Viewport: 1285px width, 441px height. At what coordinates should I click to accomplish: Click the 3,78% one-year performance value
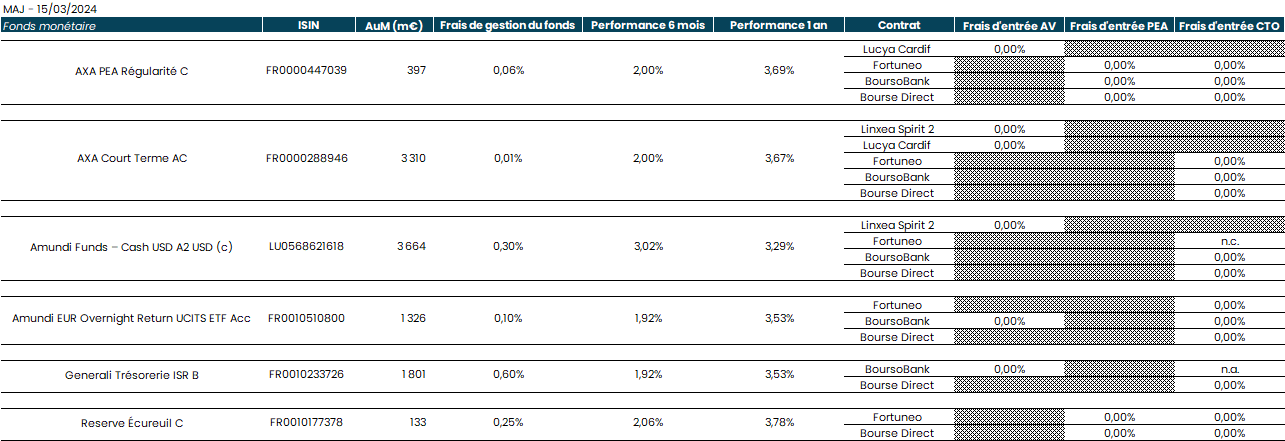tap(778, 423)
